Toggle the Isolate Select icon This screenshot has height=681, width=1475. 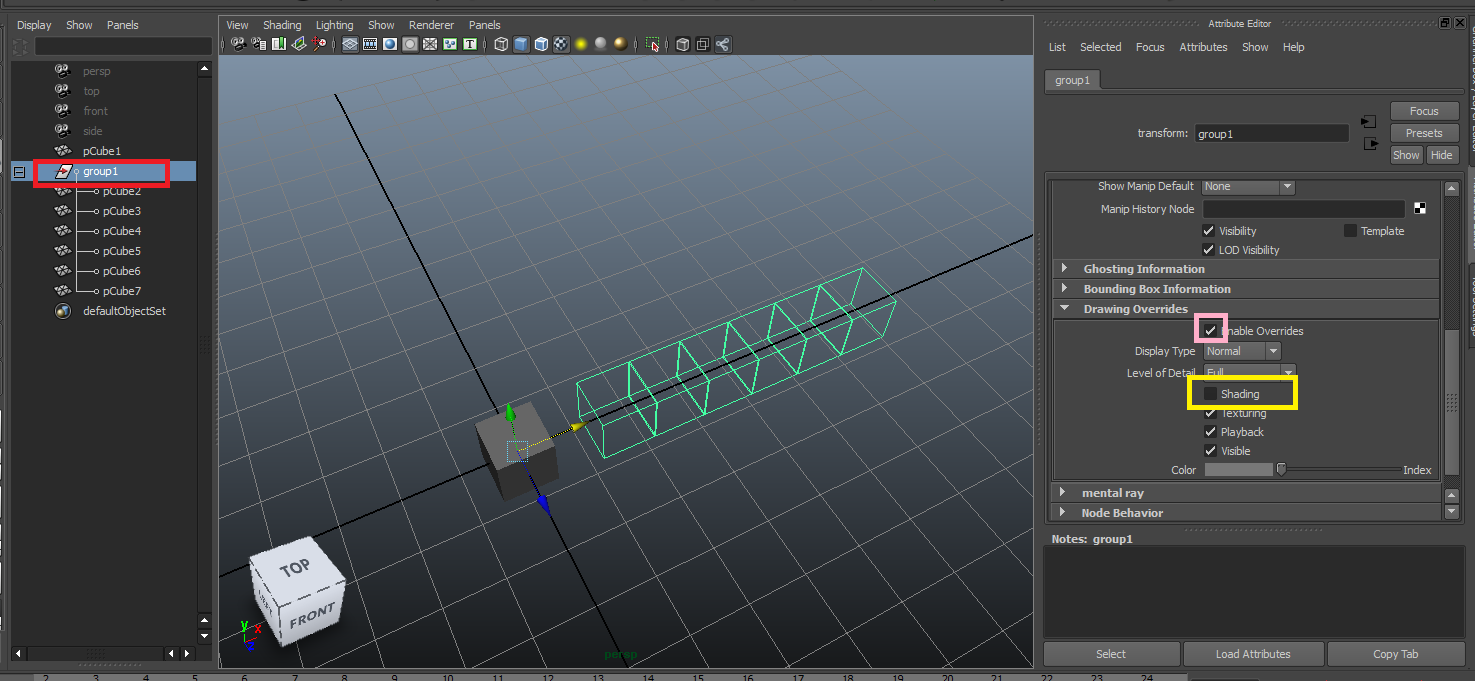tap(652, 44)
